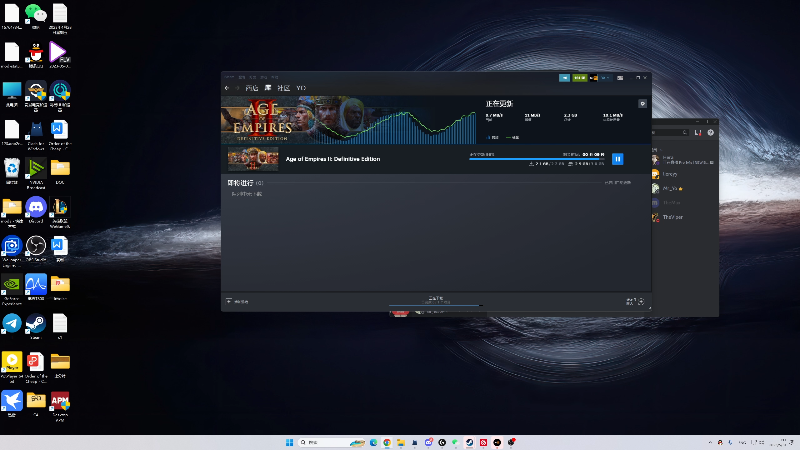Open File Explorer from the taskbar

click(401, 442)
